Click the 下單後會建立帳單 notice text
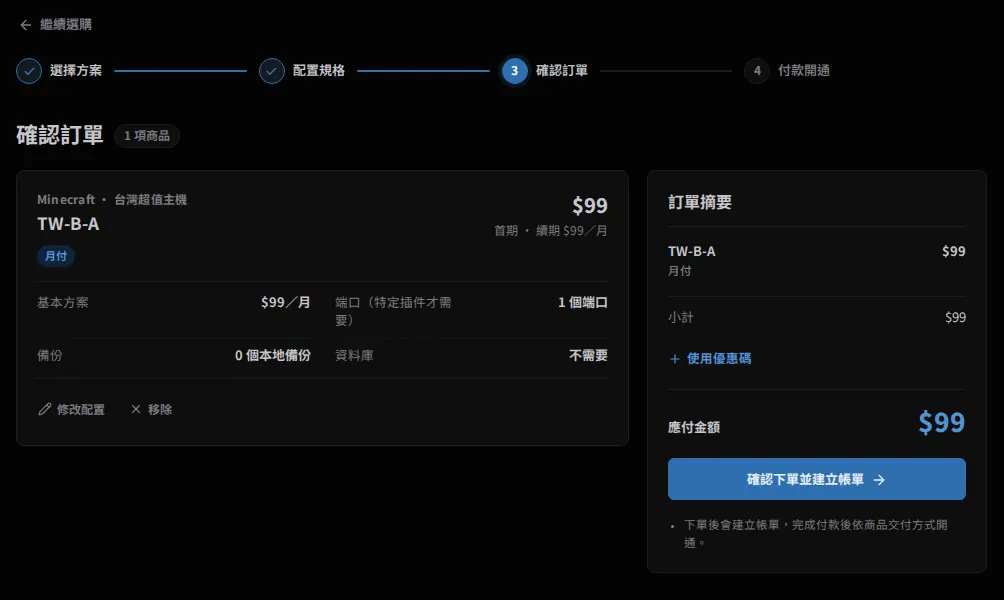This screenshot has width=1004, height=600. (816, 533)
